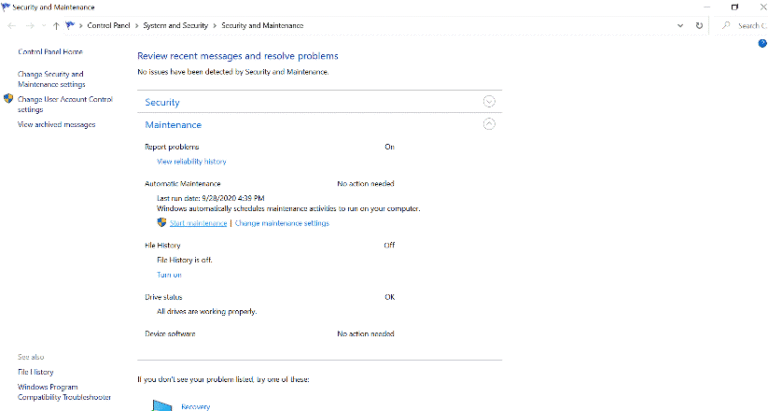768x411 pixels.
Task: Click the Back navigation arrow
Action: click(x=12, y=25)
